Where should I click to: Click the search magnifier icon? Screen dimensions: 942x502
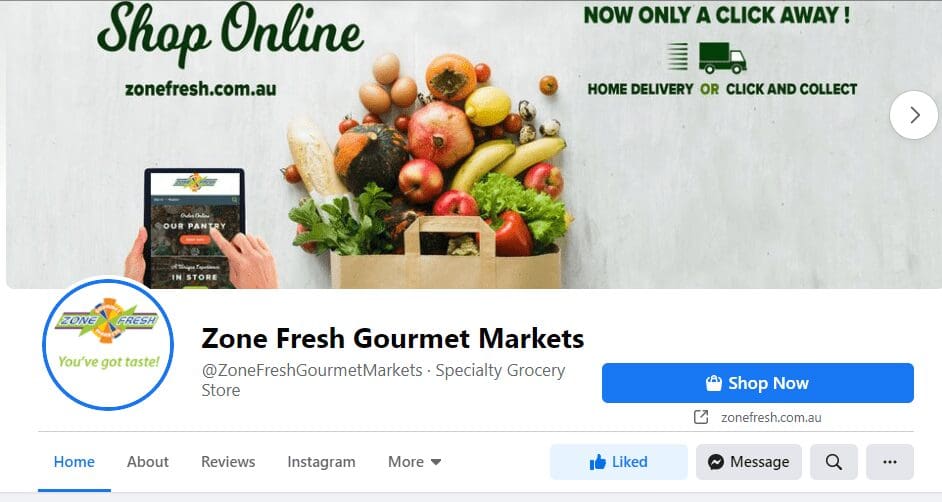click(x=833, y=462)
